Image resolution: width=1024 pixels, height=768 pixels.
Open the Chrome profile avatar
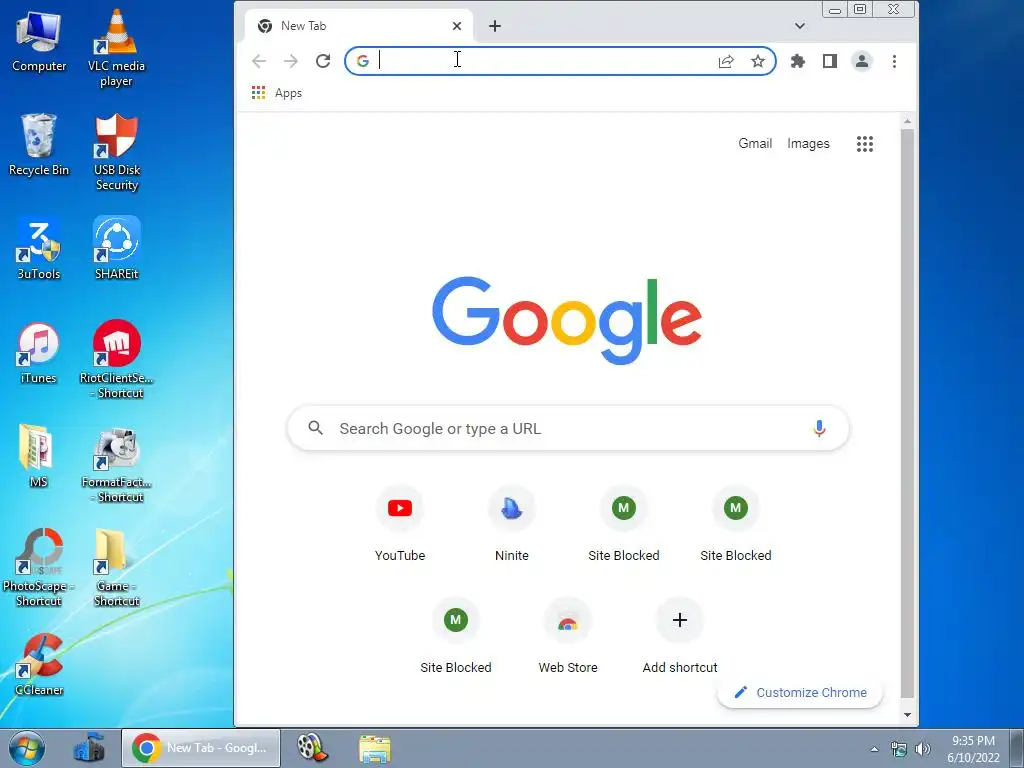(861, 61)
